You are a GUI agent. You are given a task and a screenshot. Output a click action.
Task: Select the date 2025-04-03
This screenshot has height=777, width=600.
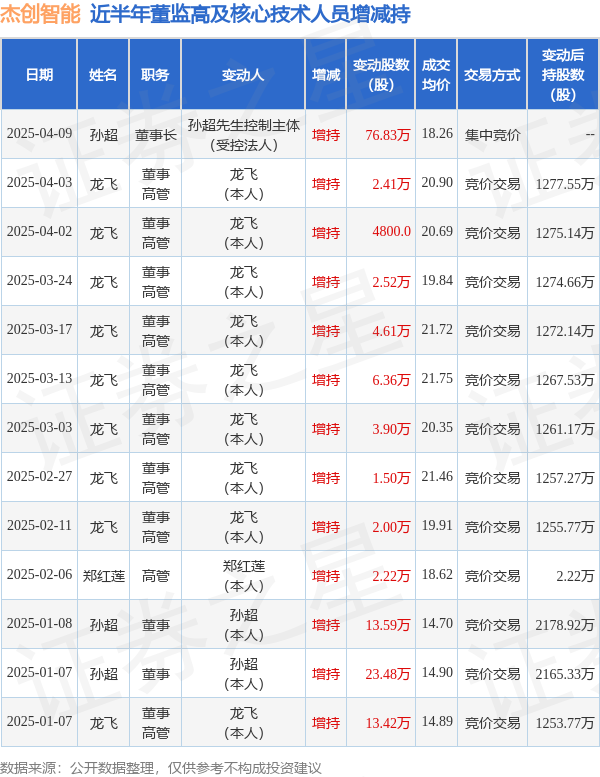click(x=39, y=183)
